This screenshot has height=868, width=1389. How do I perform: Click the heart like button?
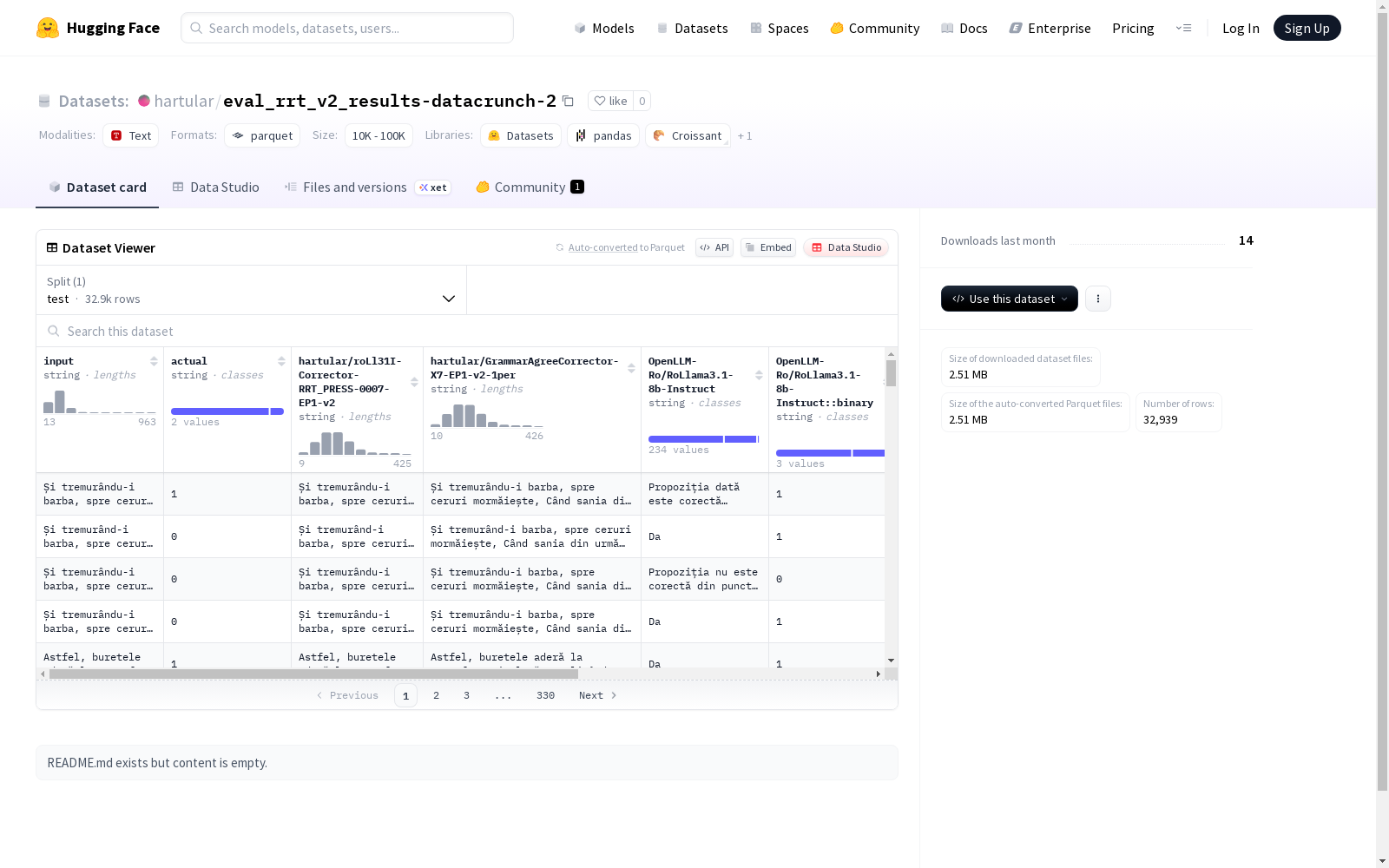(610, 101)
